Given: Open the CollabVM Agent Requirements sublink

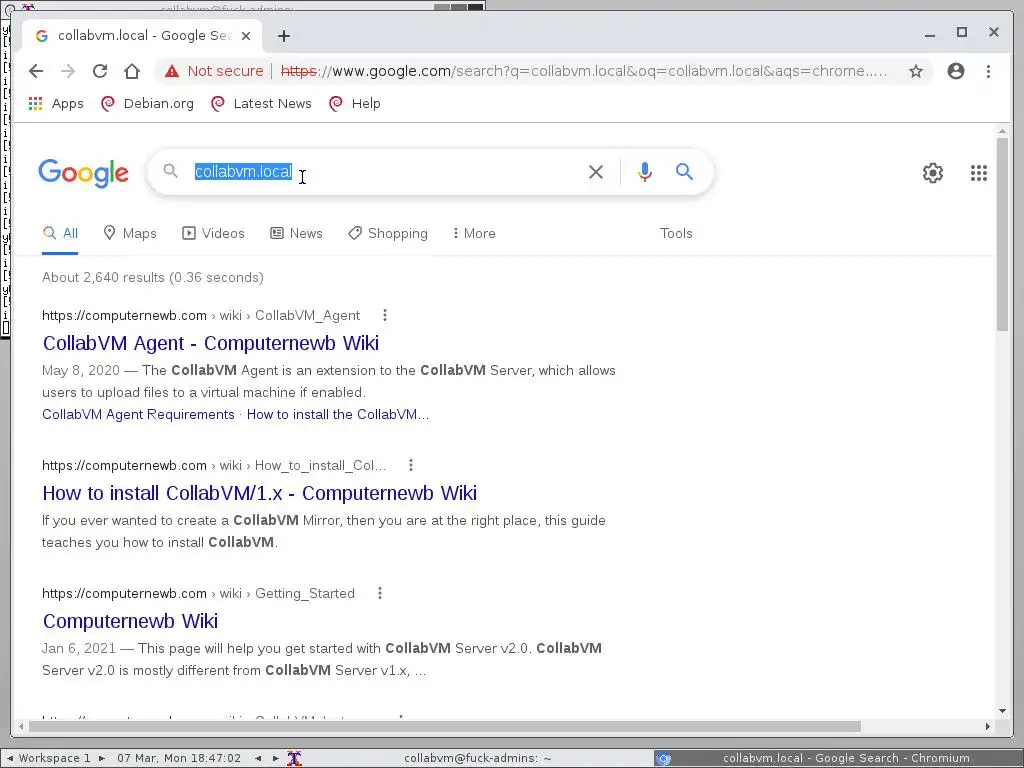Looking at the screenshot, I should 138,414.
